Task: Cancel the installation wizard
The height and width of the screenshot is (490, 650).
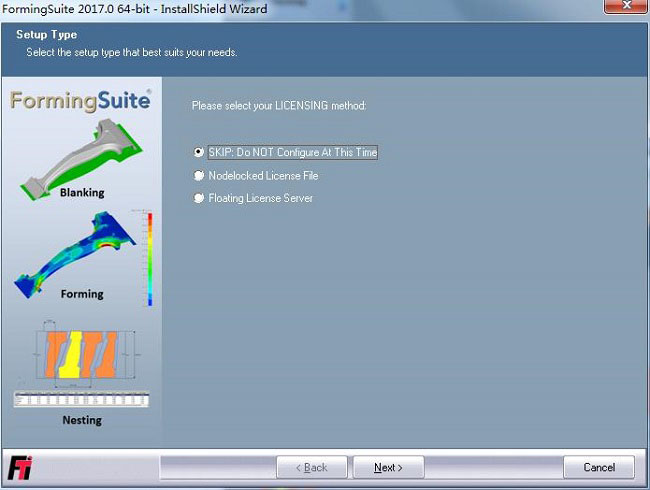Action: tap(599, 467)
